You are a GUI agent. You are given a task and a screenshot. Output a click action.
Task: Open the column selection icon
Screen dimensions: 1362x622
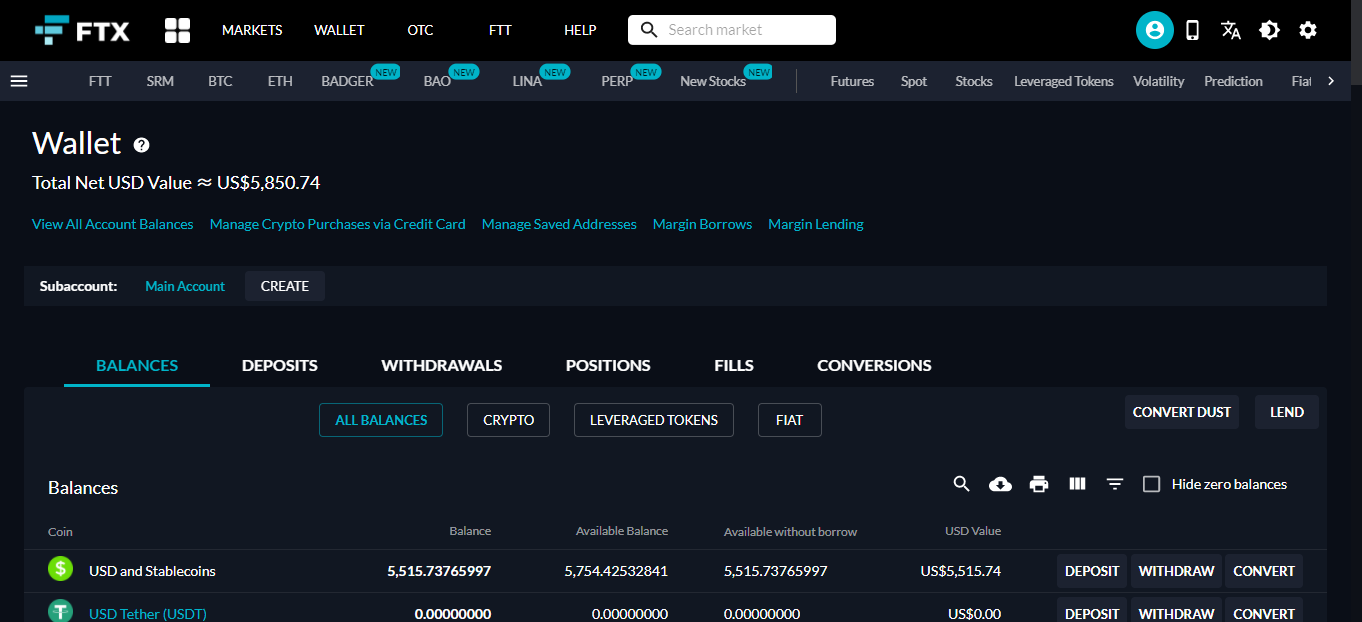[x=1077, y=484]
